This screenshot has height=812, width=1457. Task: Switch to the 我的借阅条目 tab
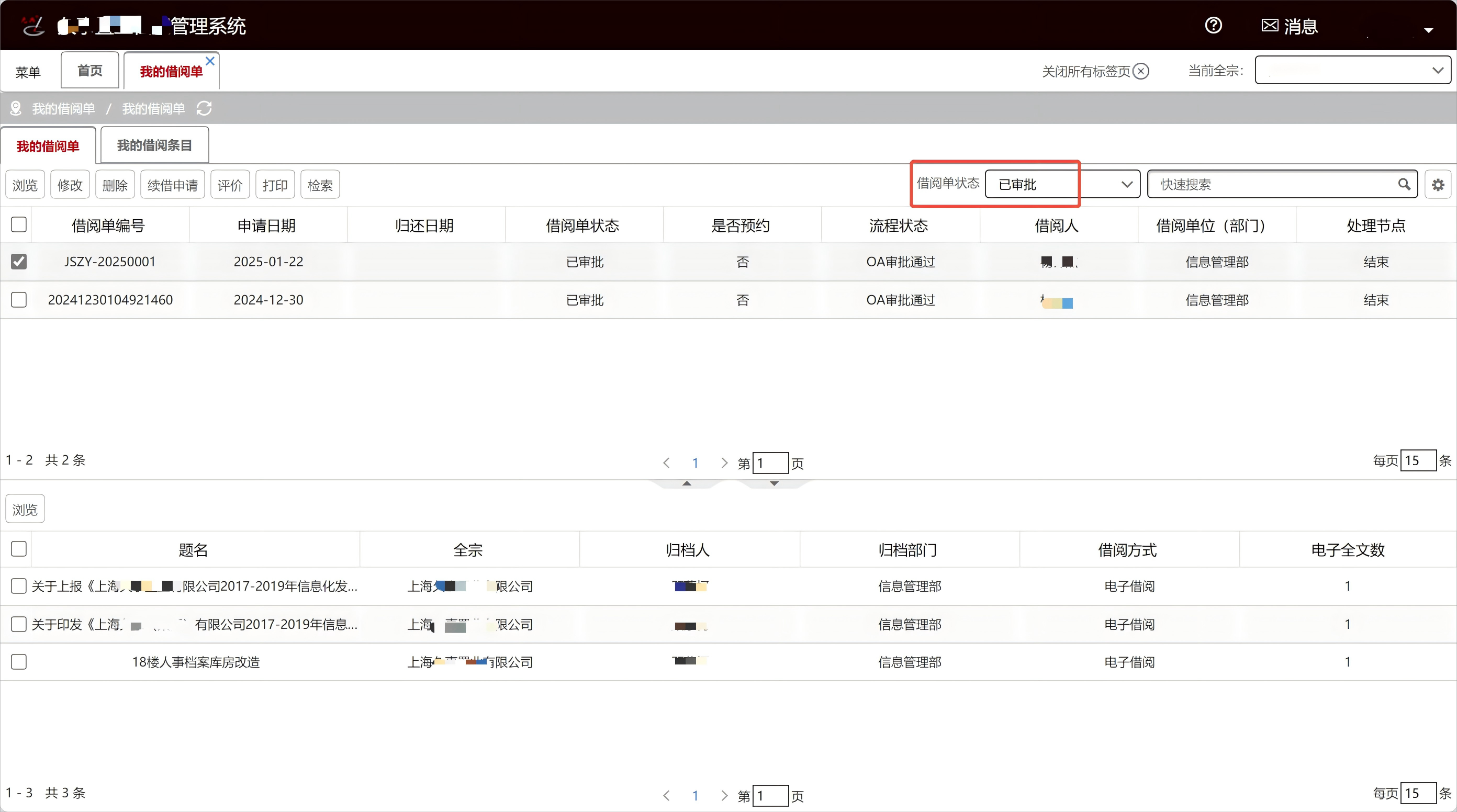pos(154,145)
